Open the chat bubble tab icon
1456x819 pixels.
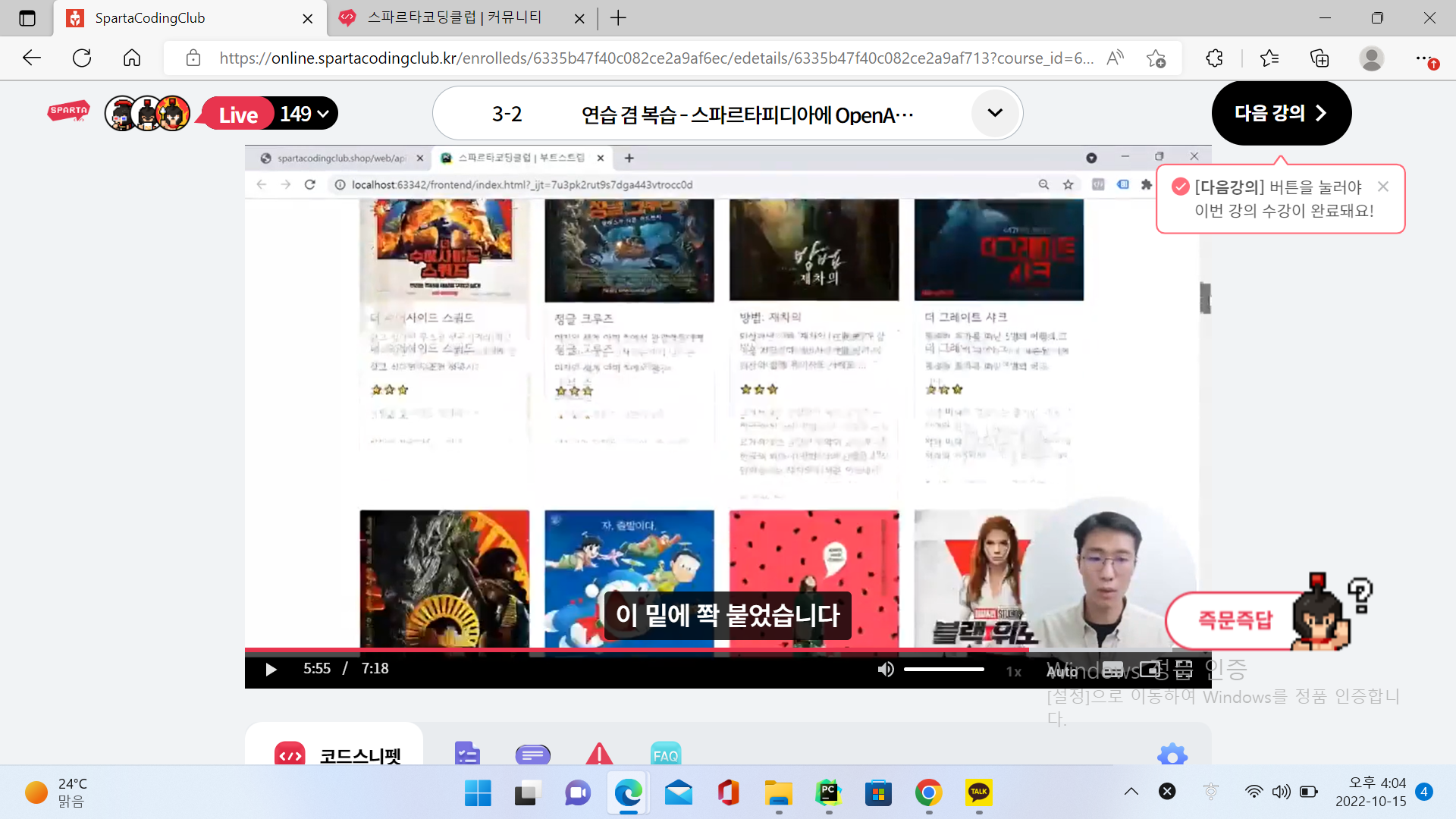click(x=533, y=755)
